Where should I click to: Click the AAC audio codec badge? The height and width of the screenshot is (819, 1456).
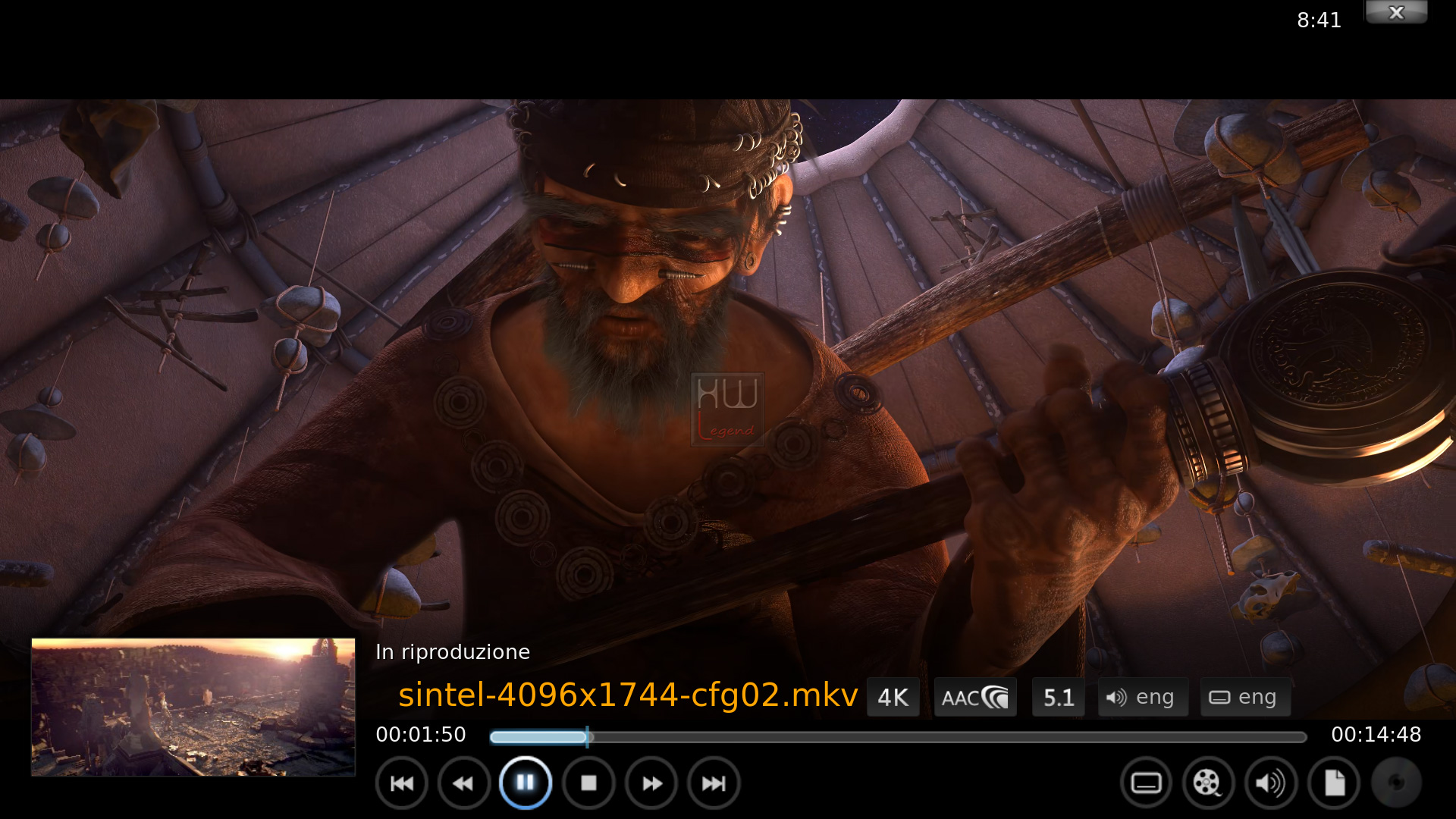coord(975,697)
